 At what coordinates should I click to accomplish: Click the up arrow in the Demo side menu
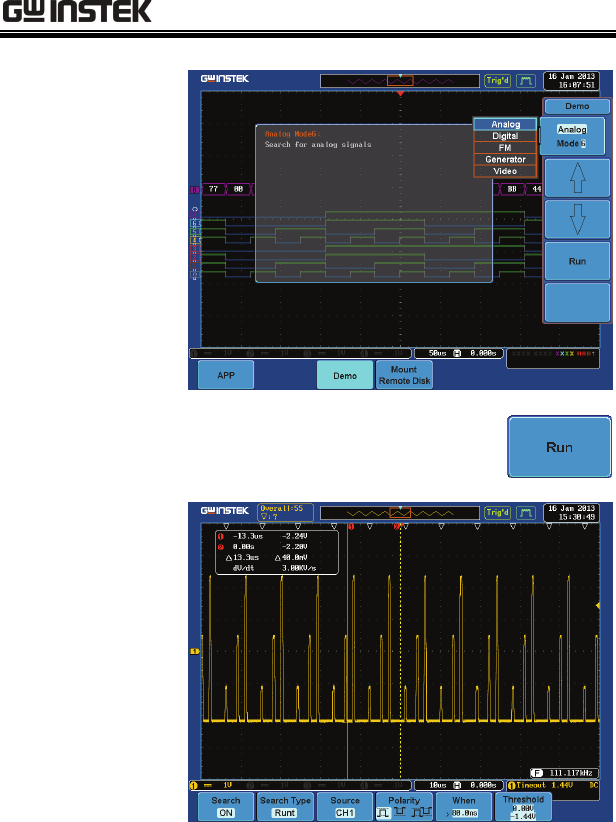pos(577,178)
